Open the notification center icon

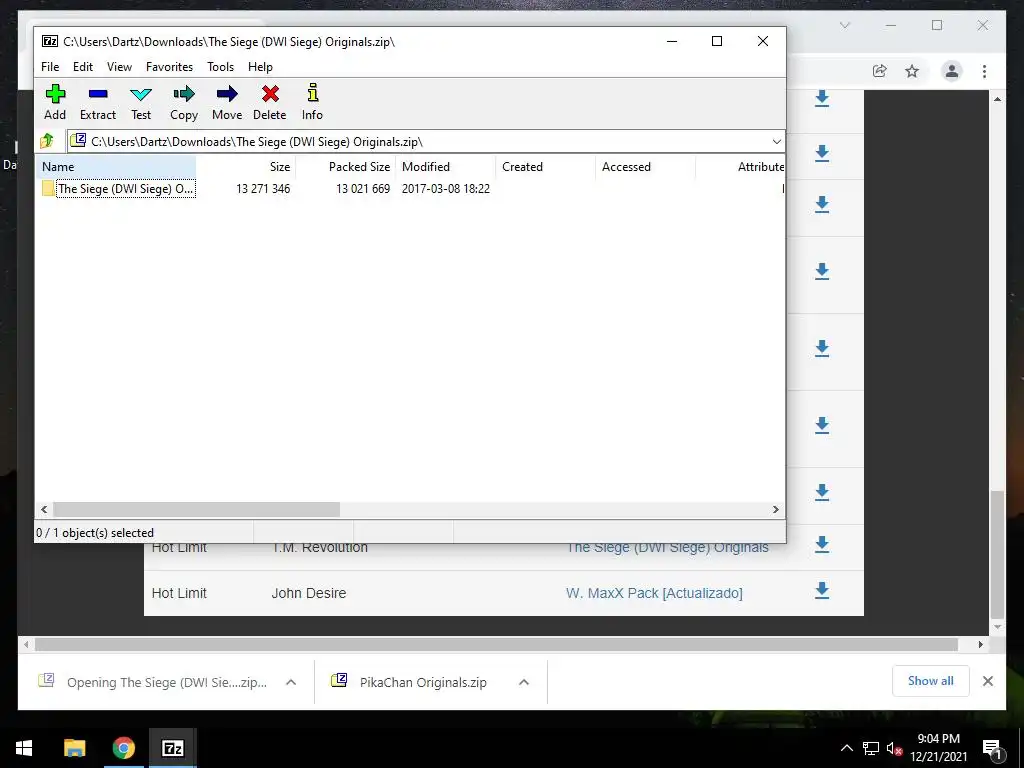[992, 748]
